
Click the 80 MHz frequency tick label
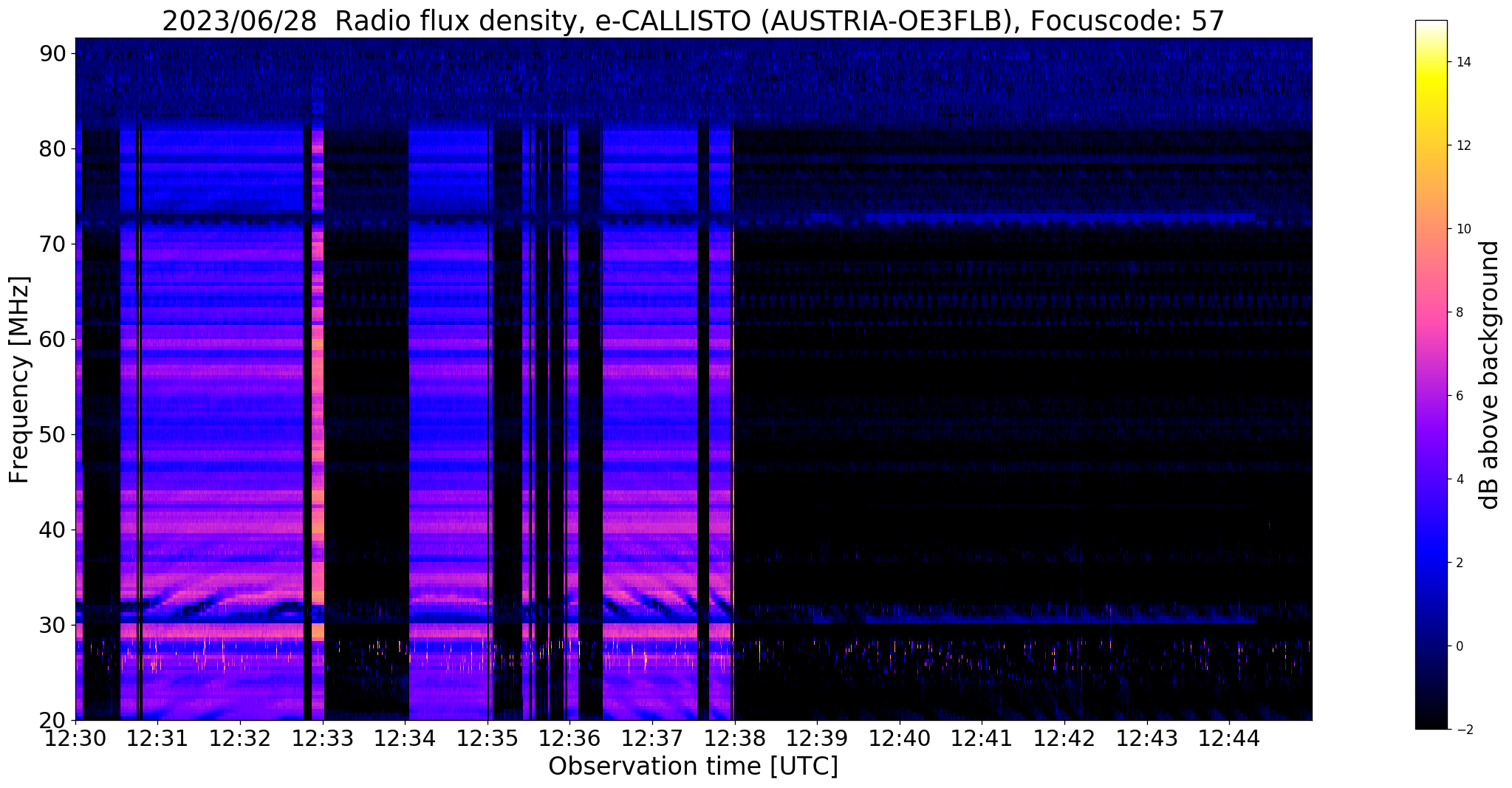point(53,148)
